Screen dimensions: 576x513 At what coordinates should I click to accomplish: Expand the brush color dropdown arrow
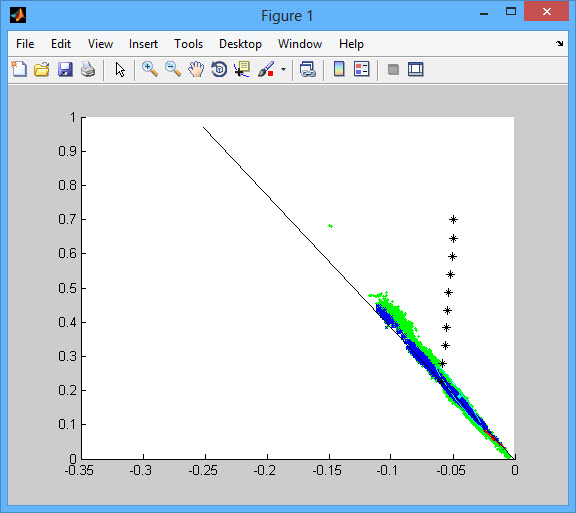(283, 69)
